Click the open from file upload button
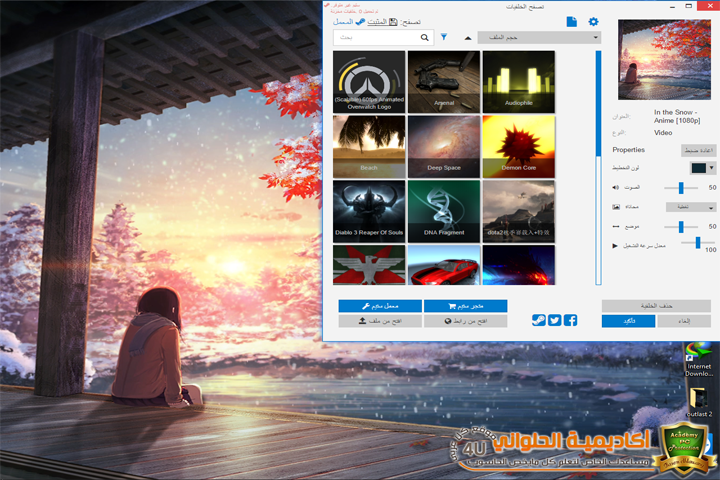 tap(380, 321)
